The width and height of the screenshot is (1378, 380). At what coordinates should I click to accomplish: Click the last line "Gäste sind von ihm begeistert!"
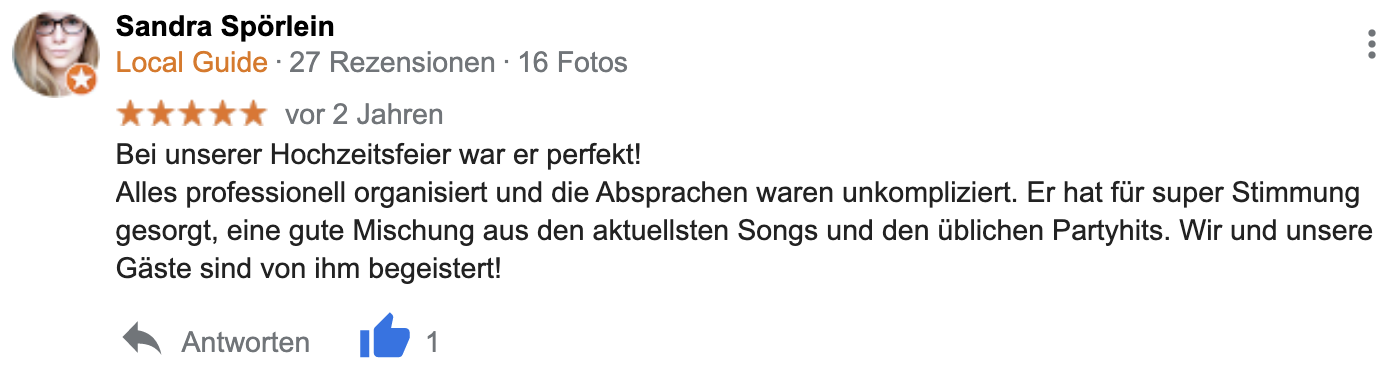[x=308, y=269]
